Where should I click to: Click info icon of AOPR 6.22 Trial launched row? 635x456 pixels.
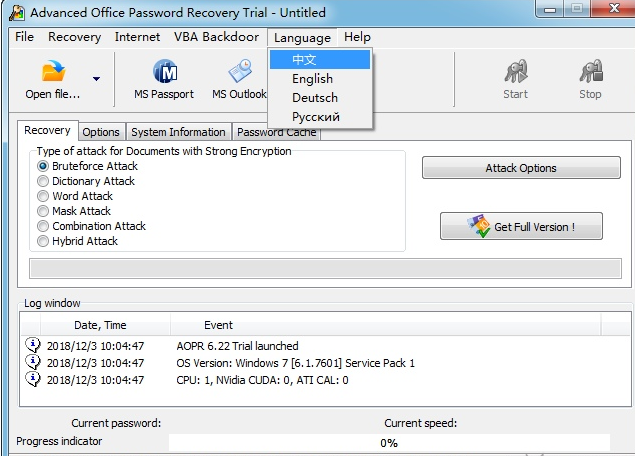pos(33,345)
